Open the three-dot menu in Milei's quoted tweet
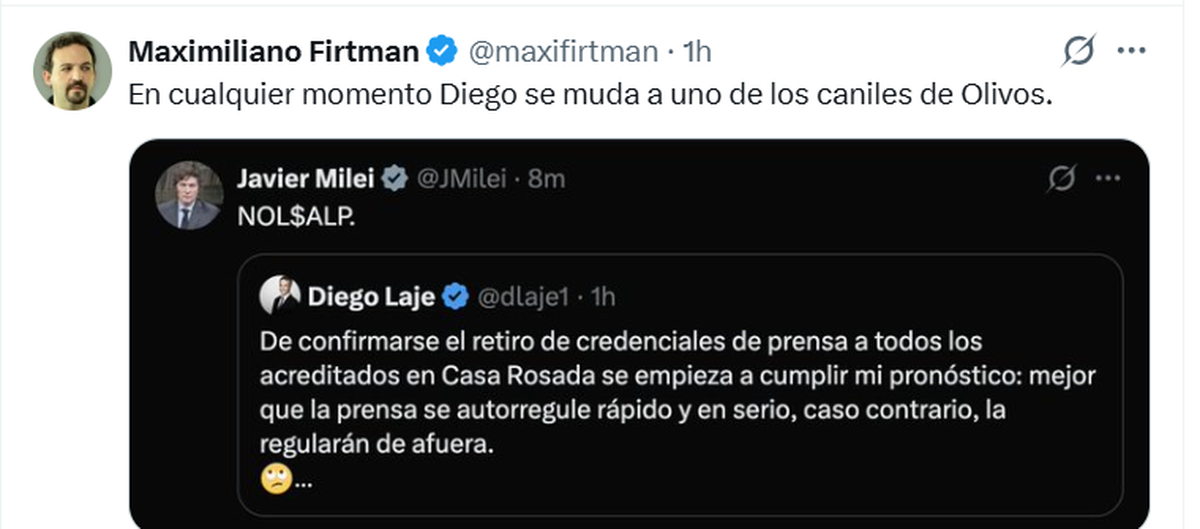 (x=1108, y=180)
